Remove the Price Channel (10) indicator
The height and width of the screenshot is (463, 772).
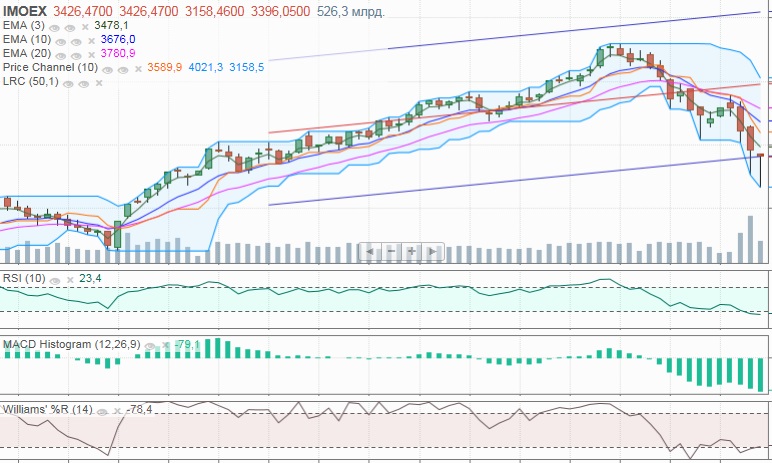point(138,69)
